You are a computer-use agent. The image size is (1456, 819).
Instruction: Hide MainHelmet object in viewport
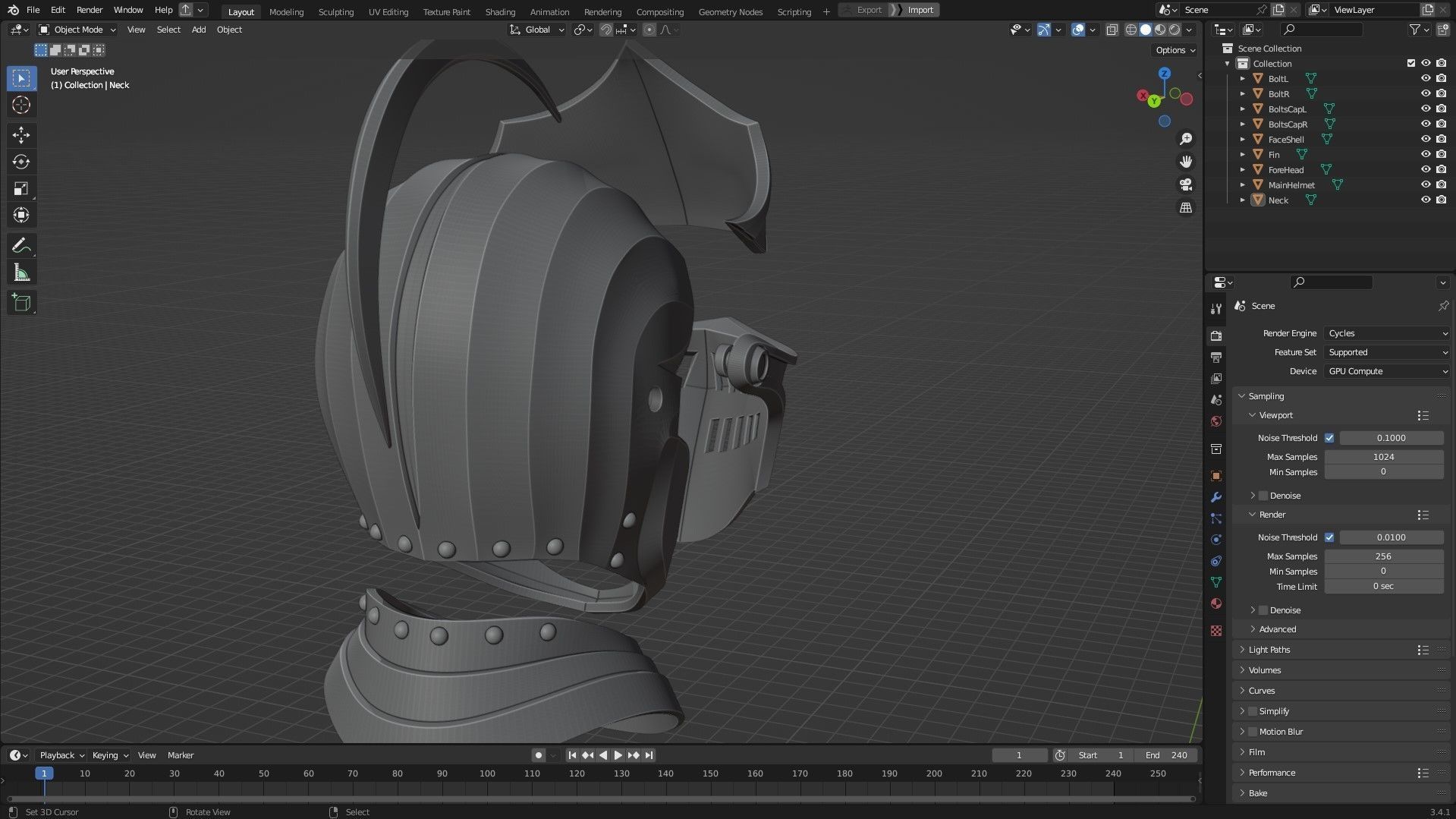click(x=1426, y=184)
